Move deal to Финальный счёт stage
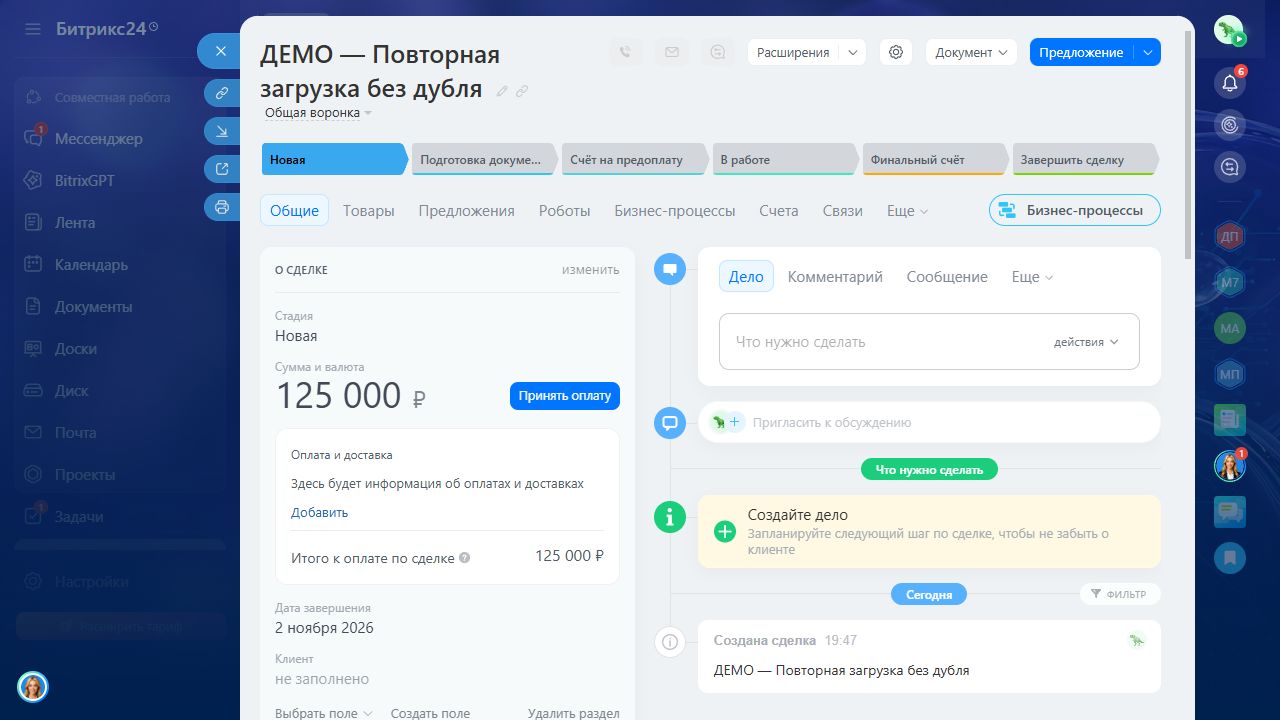 click(x=934, y=159)
